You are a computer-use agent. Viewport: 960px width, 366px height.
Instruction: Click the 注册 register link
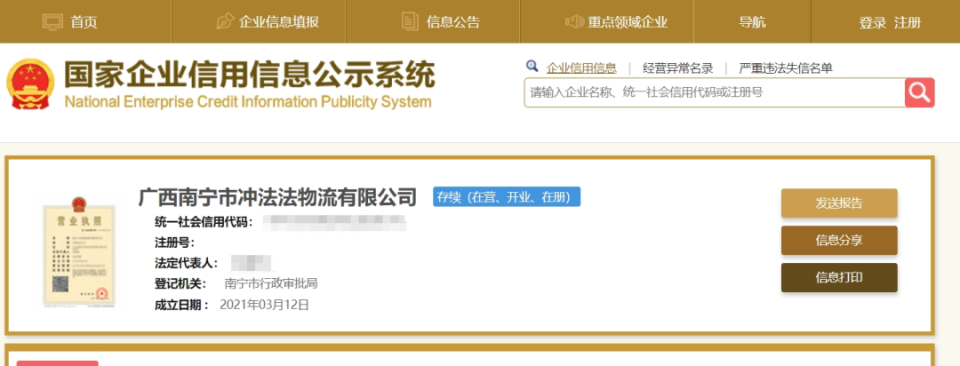coord(907,23)
